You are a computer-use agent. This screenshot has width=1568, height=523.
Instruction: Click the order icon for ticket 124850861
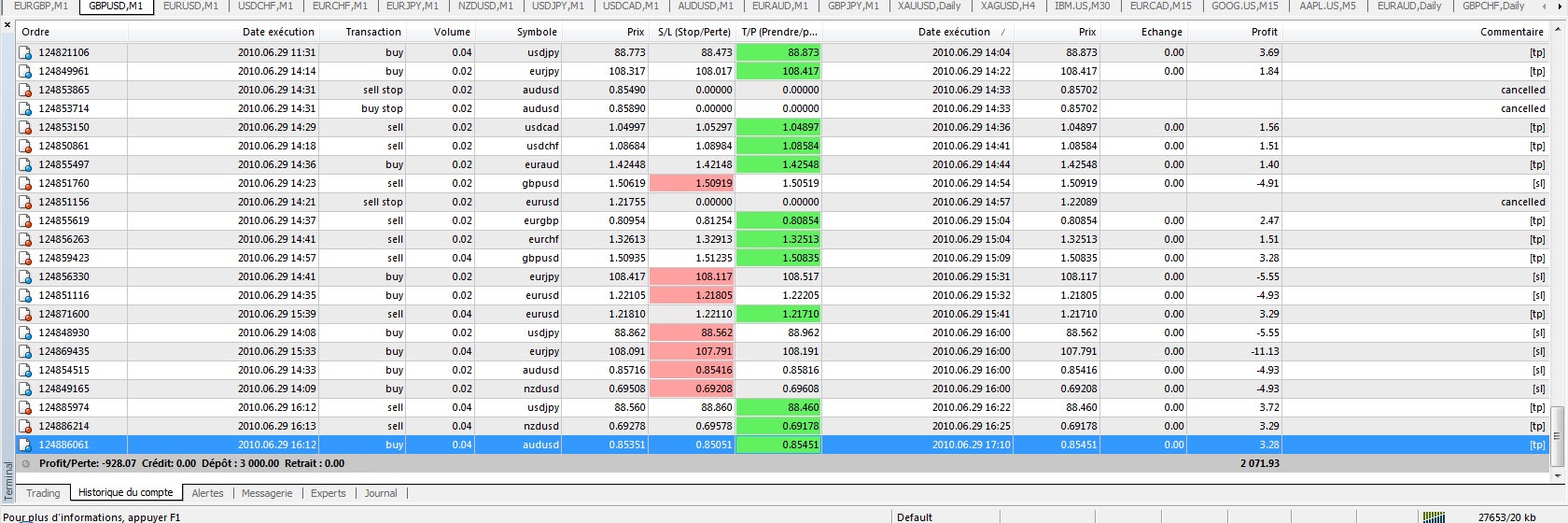coord(25,146)
